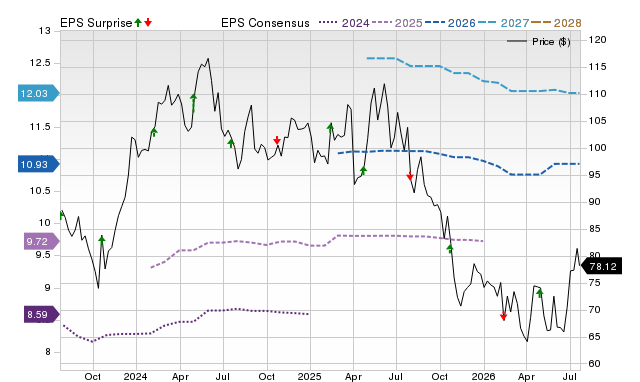Click the green surprise arrow after Apr 2026
This screenshot has width=640, height=382.
click(540, 293)
